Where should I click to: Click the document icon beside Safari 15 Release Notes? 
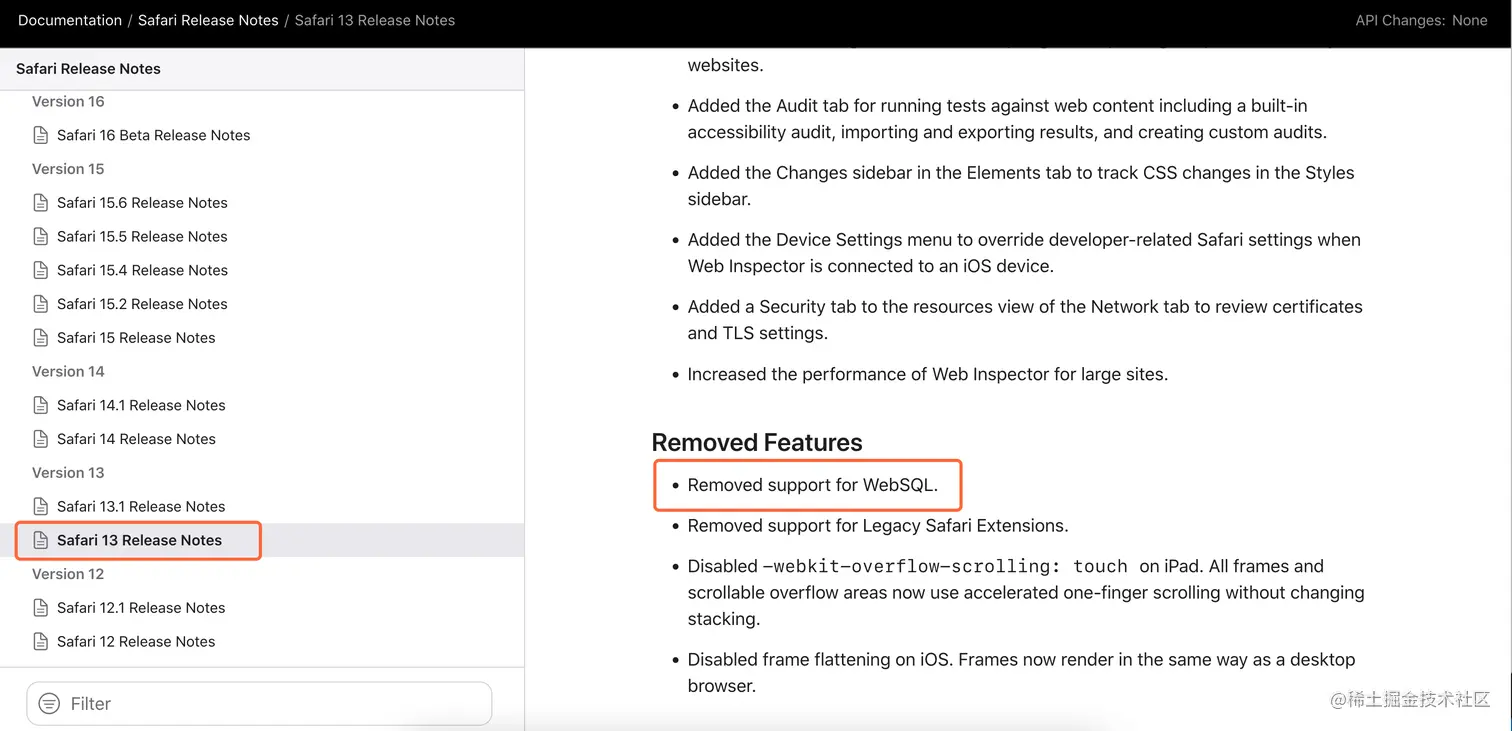[41, 338]
